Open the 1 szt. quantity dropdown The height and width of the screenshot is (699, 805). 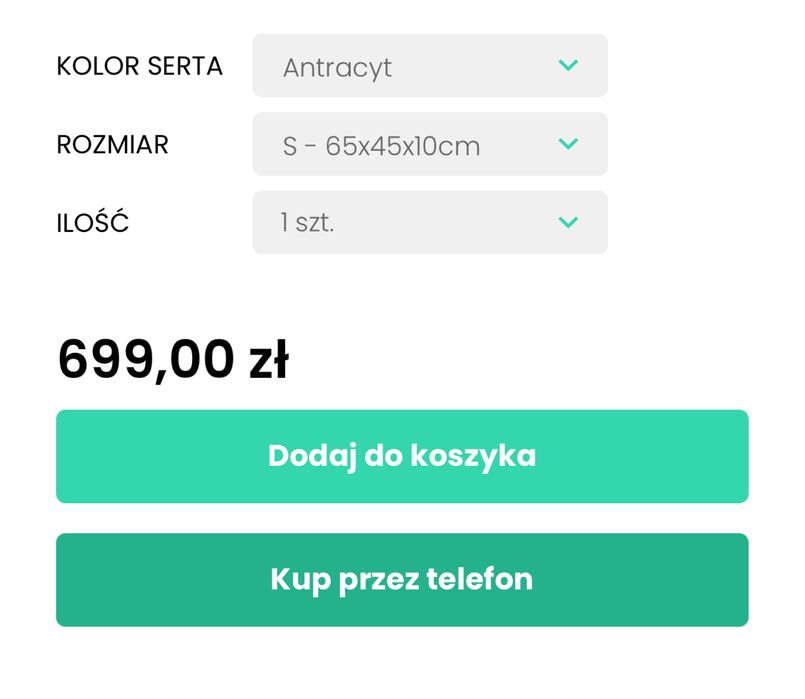429,222
